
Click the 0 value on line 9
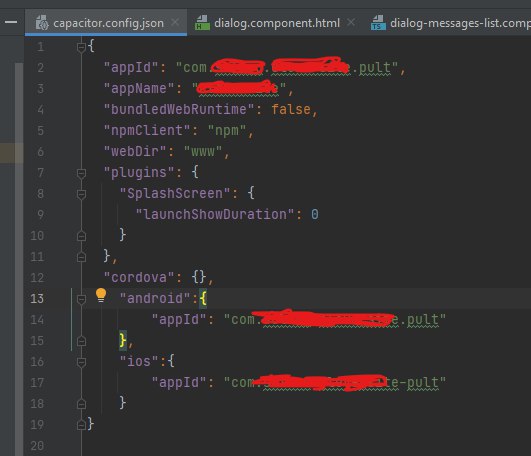click(x=315, y=215)
